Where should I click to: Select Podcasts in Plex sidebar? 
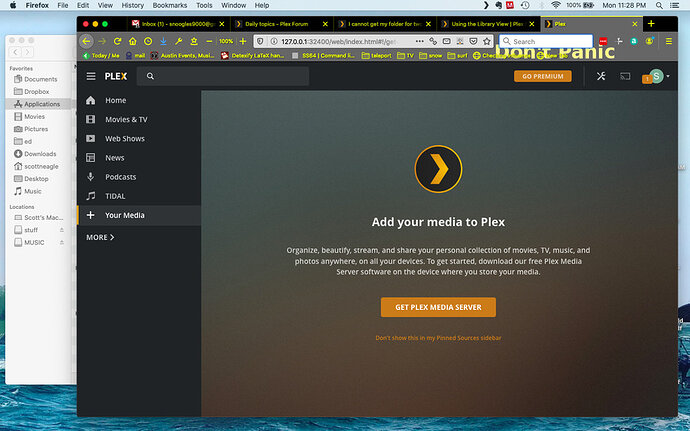pyautogui.click(x=139, y=177)
